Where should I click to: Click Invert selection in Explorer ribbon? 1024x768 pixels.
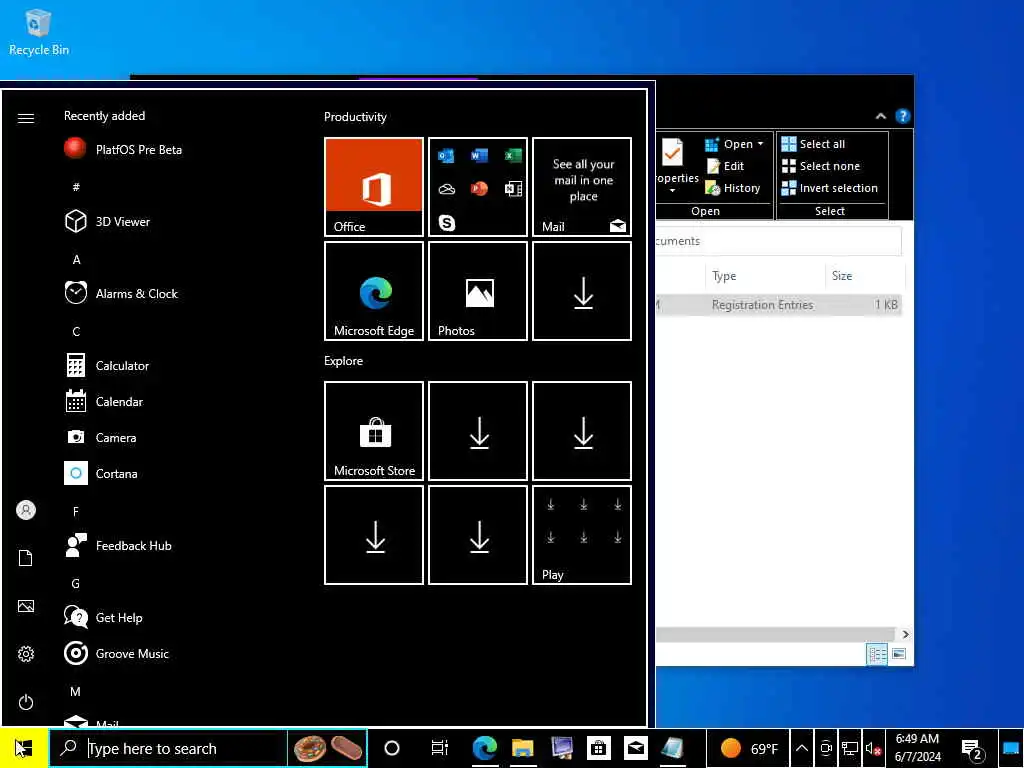point(829,188)
